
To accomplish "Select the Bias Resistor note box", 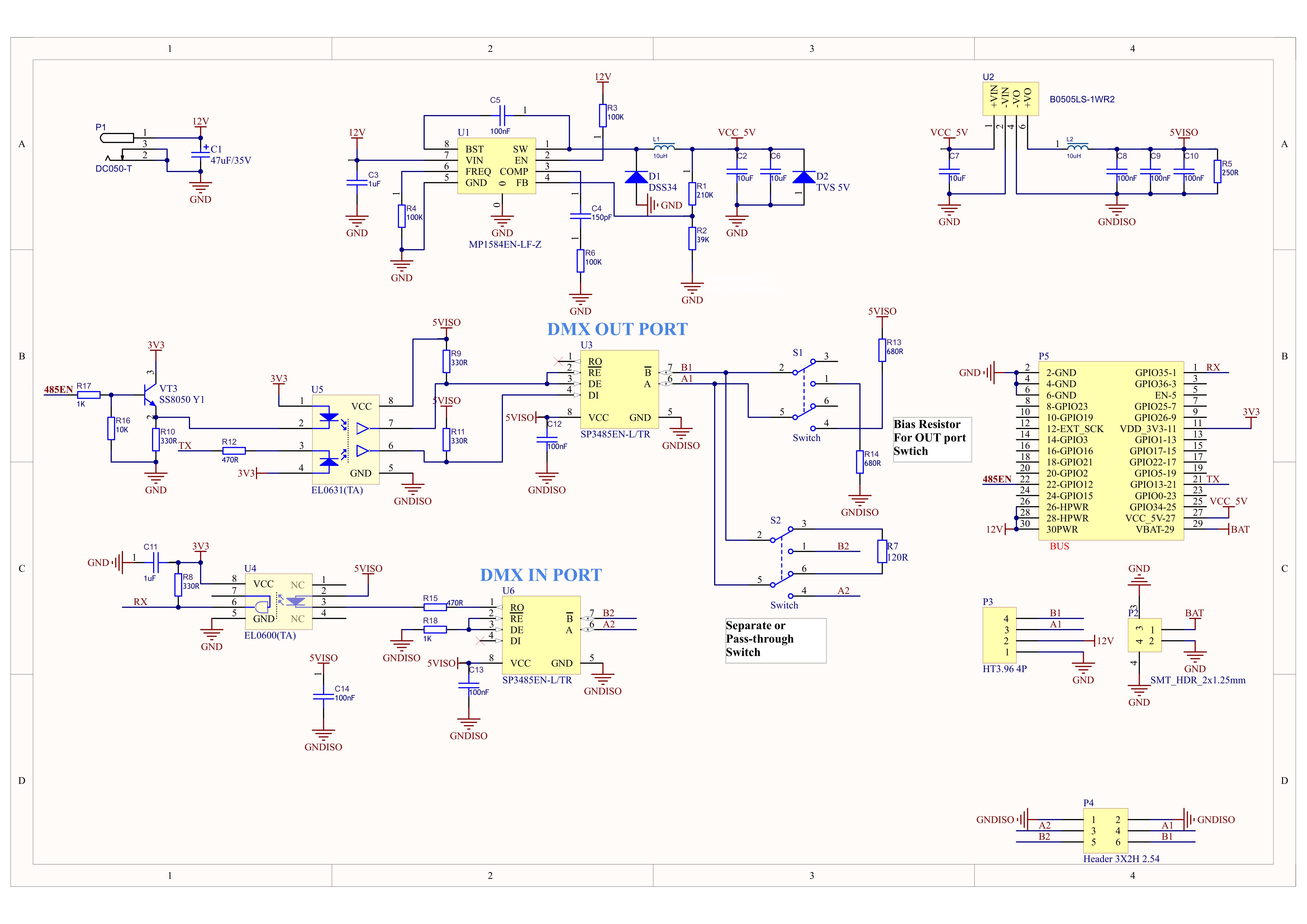I will click(x=932, y=439).
